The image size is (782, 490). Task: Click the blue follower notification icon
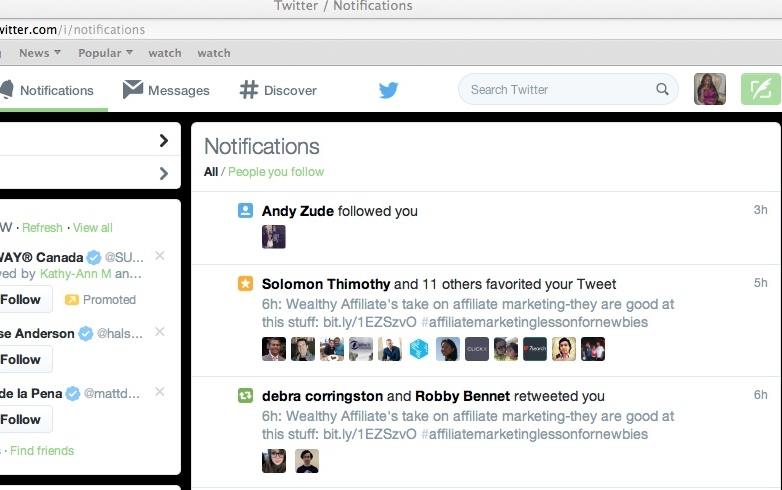pyautogui.click(x=245, y=210)
